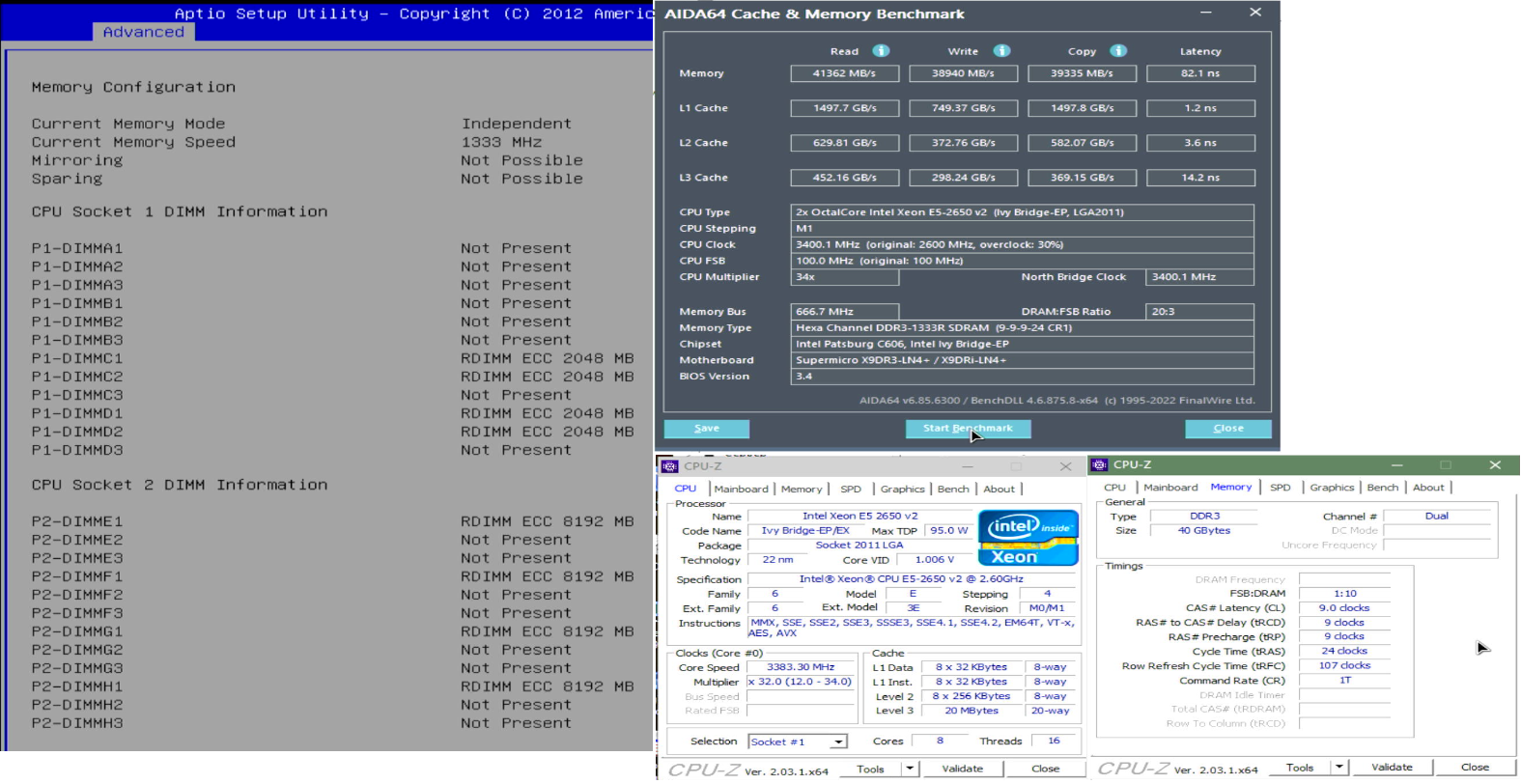Switch to CPU tab in CPU-Z Timings window
The width and height of the screenshot is (1521, 784).
coord(1114,488)
